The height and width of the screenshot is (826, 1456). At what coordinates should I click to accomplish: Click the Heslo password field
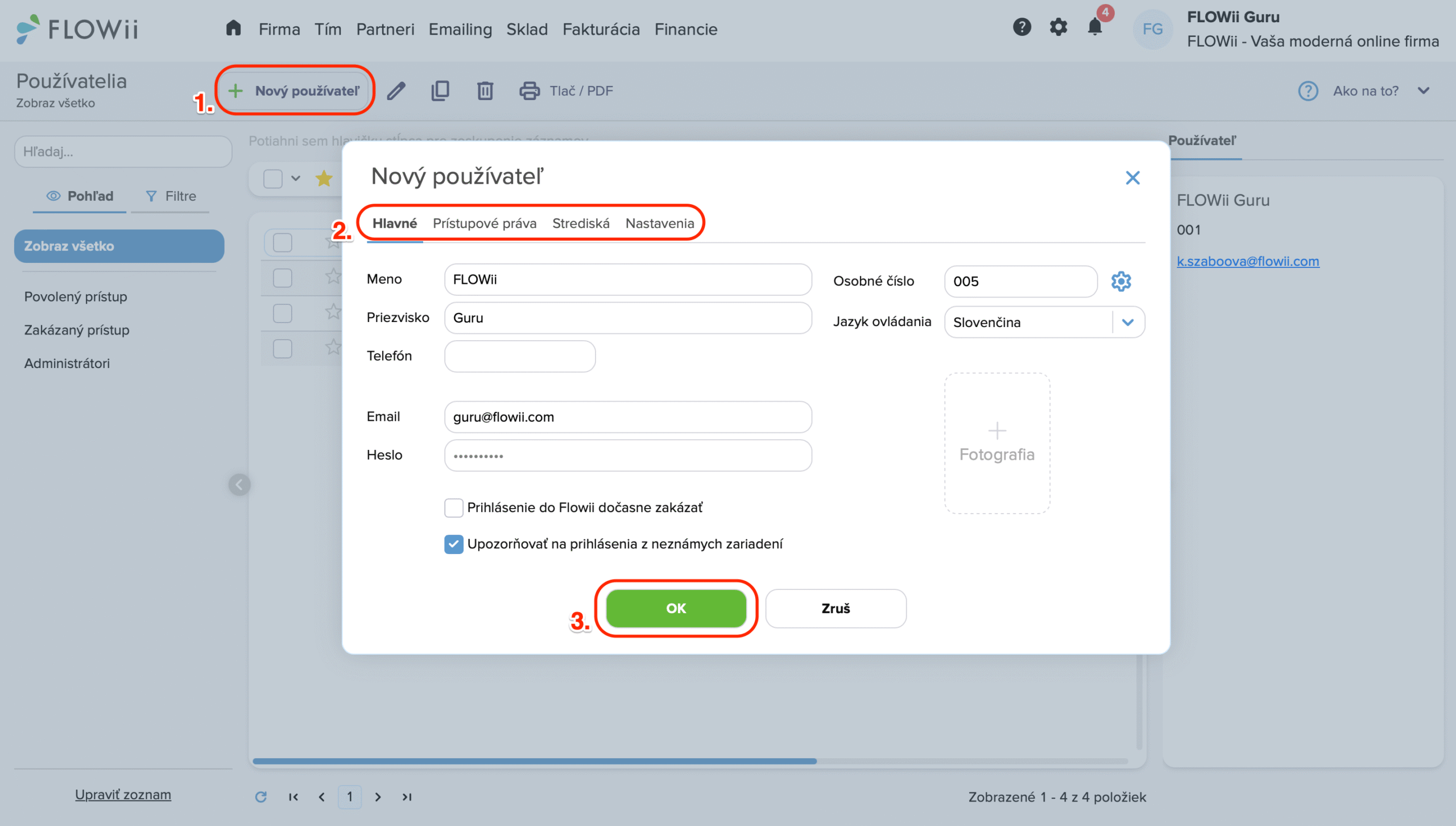(628, 456)
